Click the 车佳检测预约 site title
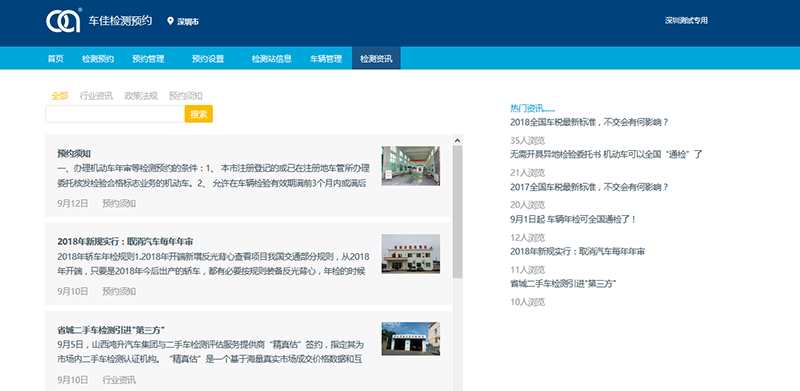The image size is (800, 391). [x=120, y=21]
